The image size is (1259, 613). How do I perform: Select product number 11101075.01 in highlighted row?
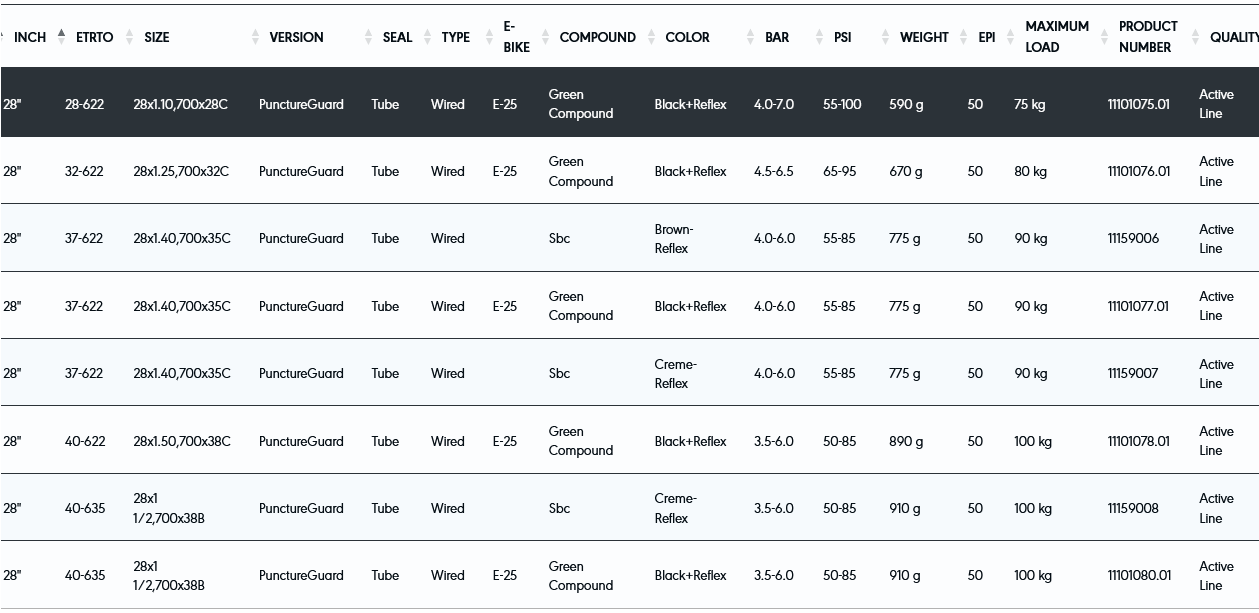pos(1138,104)
